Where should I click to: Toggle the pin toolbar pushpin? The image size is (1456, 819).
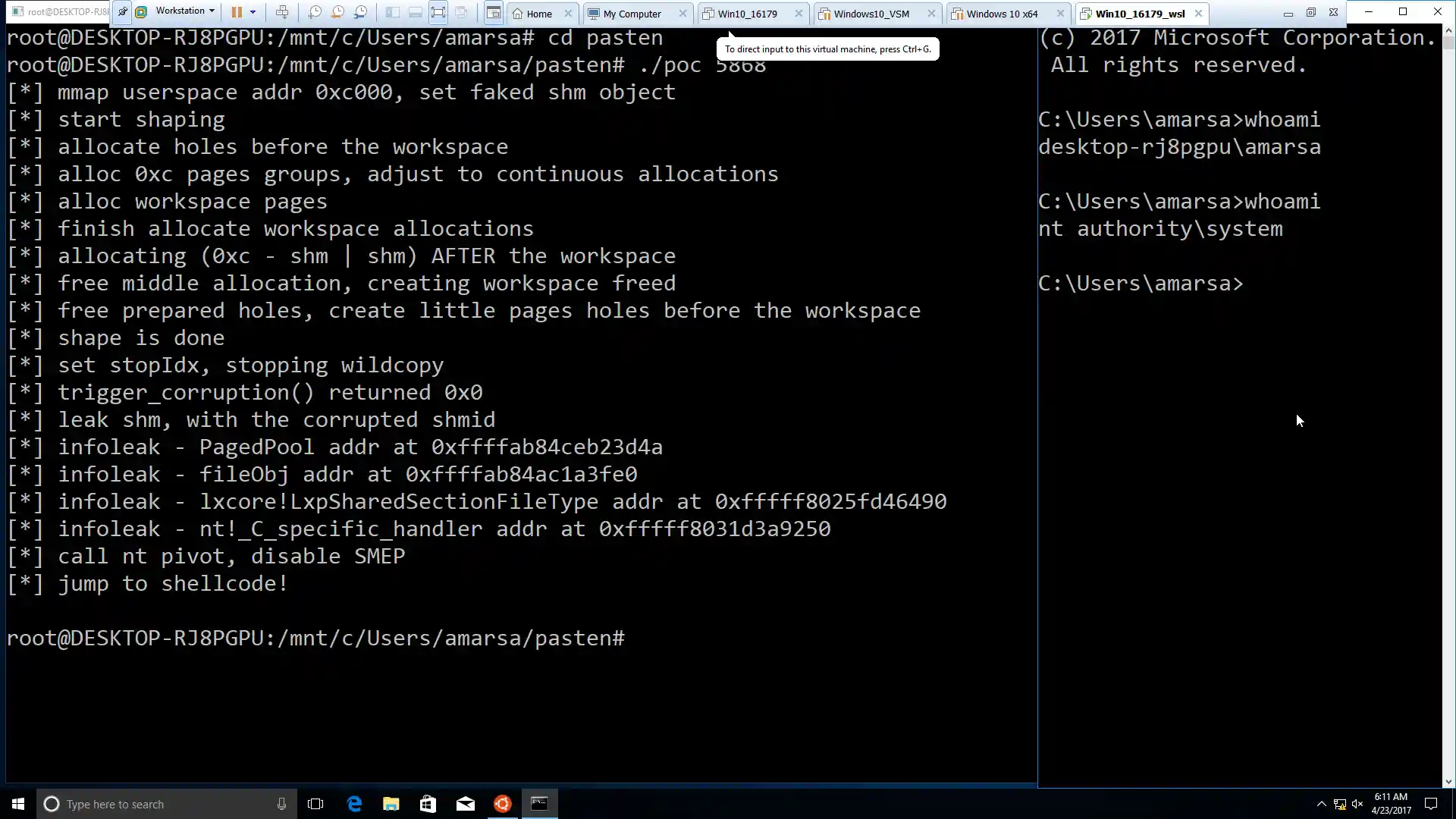pos(122,12)
